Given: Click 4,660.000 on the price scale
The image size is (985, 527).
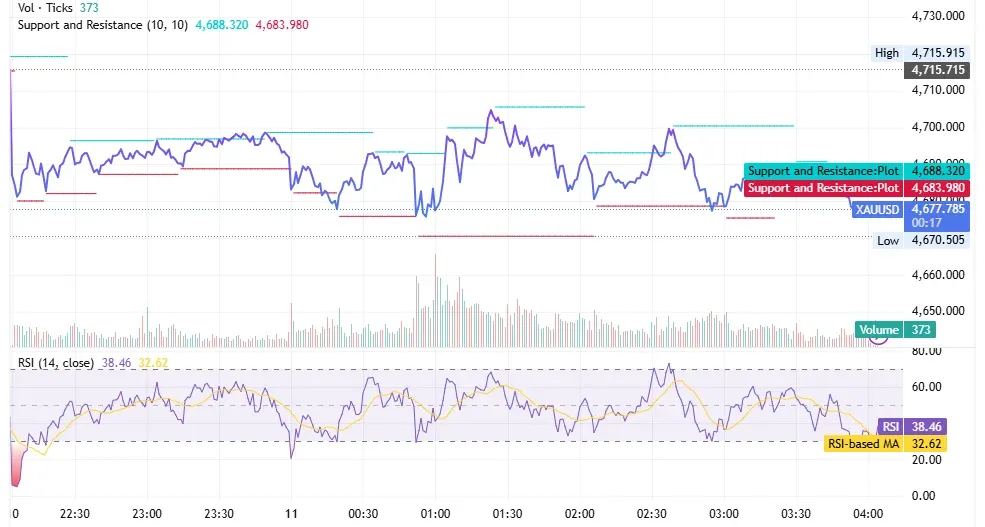Looking at the screenshot, I should pyautogui.click(x=938, y=274).
